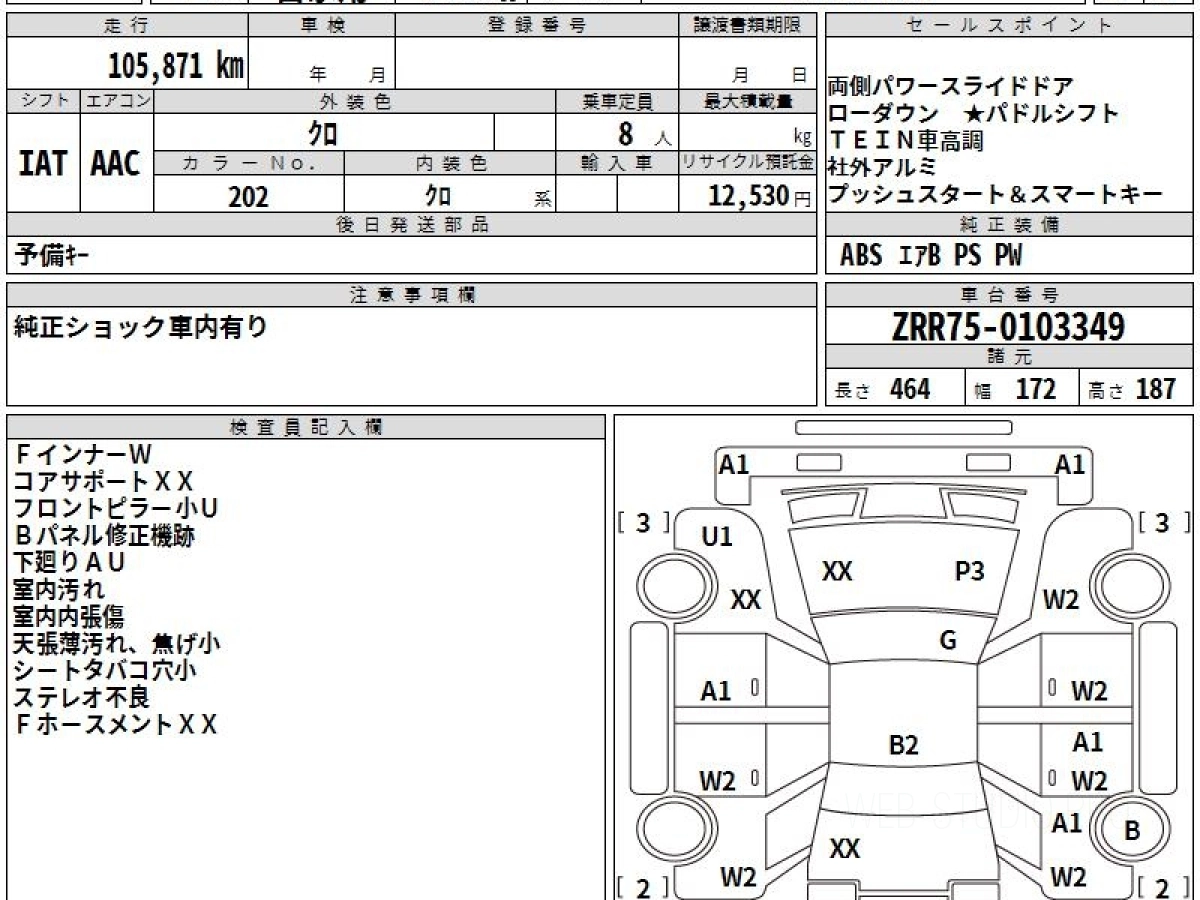Click the inspector note ステレオ不良
Viewport: 1200px width, 900px height.
tap(82, 698)
